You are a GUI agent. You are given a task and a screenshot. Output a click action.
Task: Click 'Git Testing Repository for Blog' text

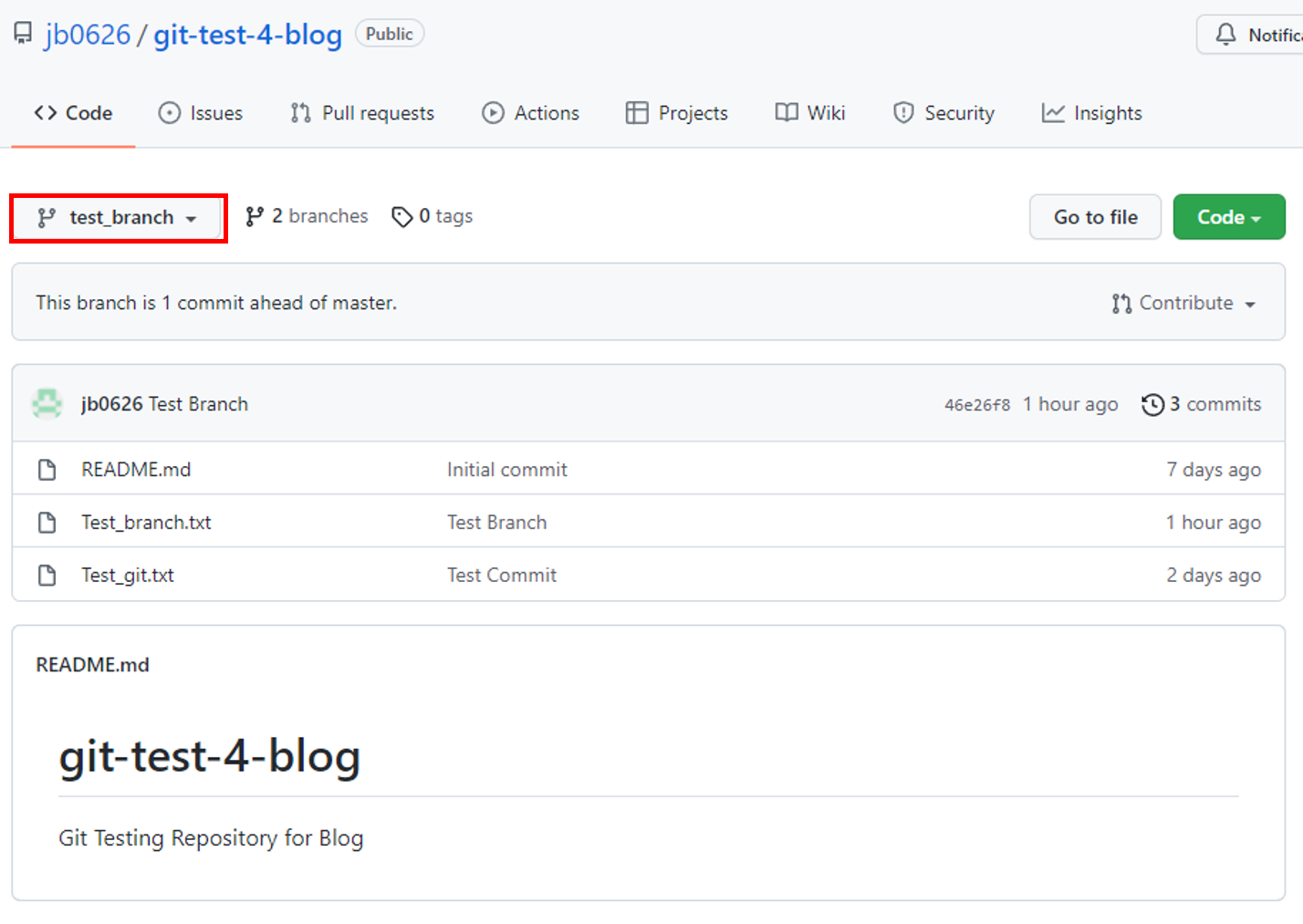pyautogui.click(x=211, y=837)
